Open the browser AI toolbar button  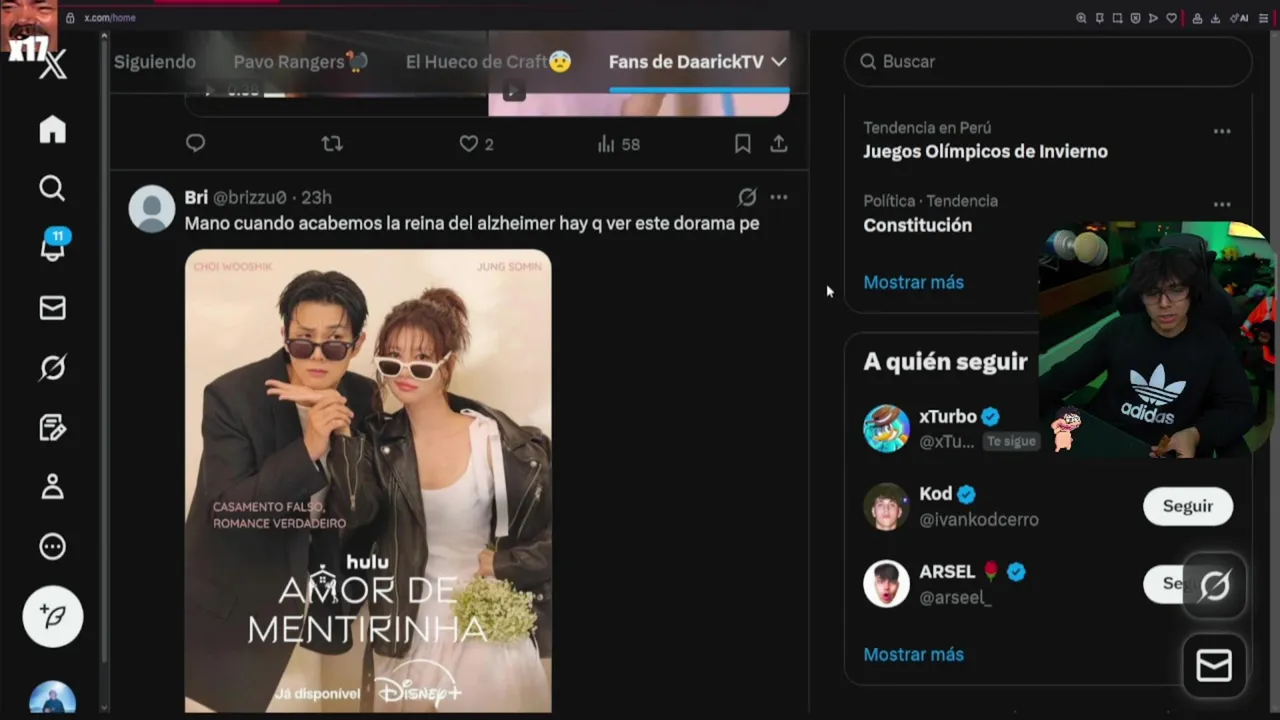point(1240,18)
